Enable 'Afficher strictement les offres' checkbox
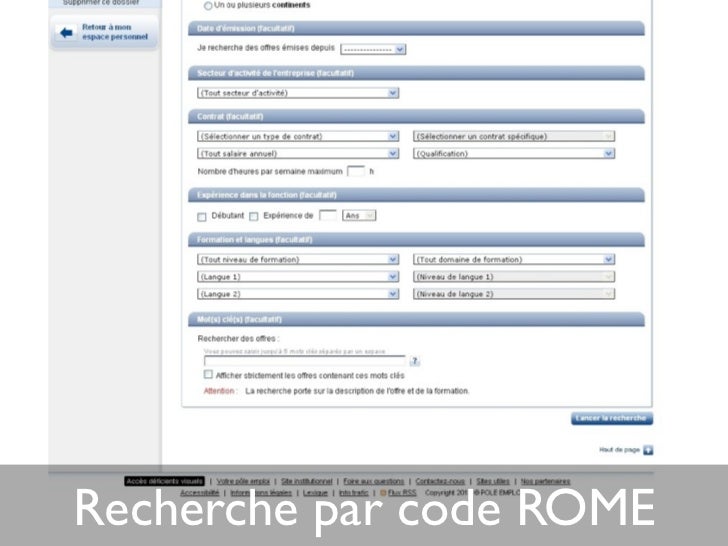Viewport: 728px width, 546px height. 208,374
